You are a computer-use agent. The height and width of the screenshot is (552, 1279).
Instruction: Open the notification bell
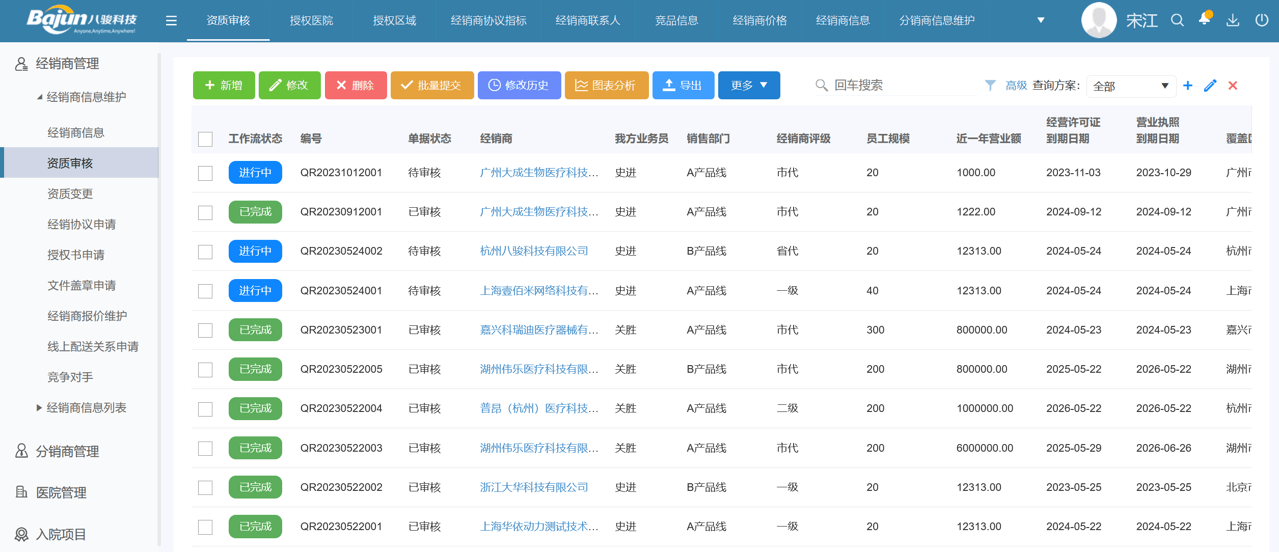pyautogui.click(x=1204, y=19)
